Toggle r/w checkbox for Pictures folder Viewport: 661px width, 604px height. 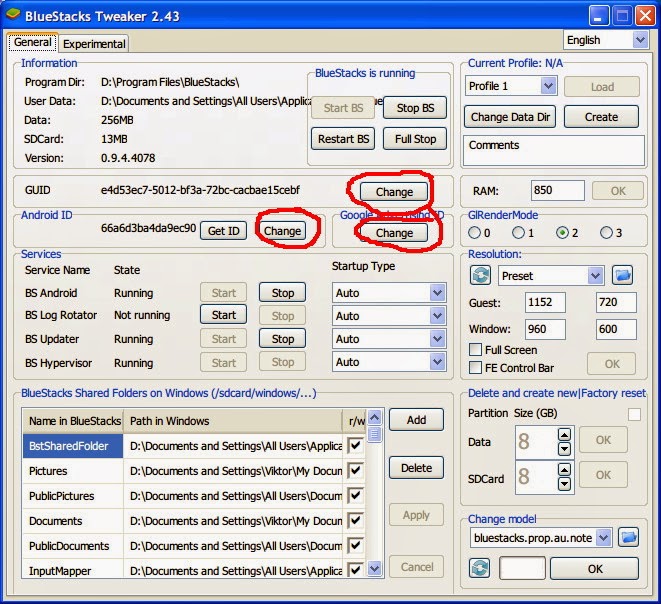pos(355,470)
